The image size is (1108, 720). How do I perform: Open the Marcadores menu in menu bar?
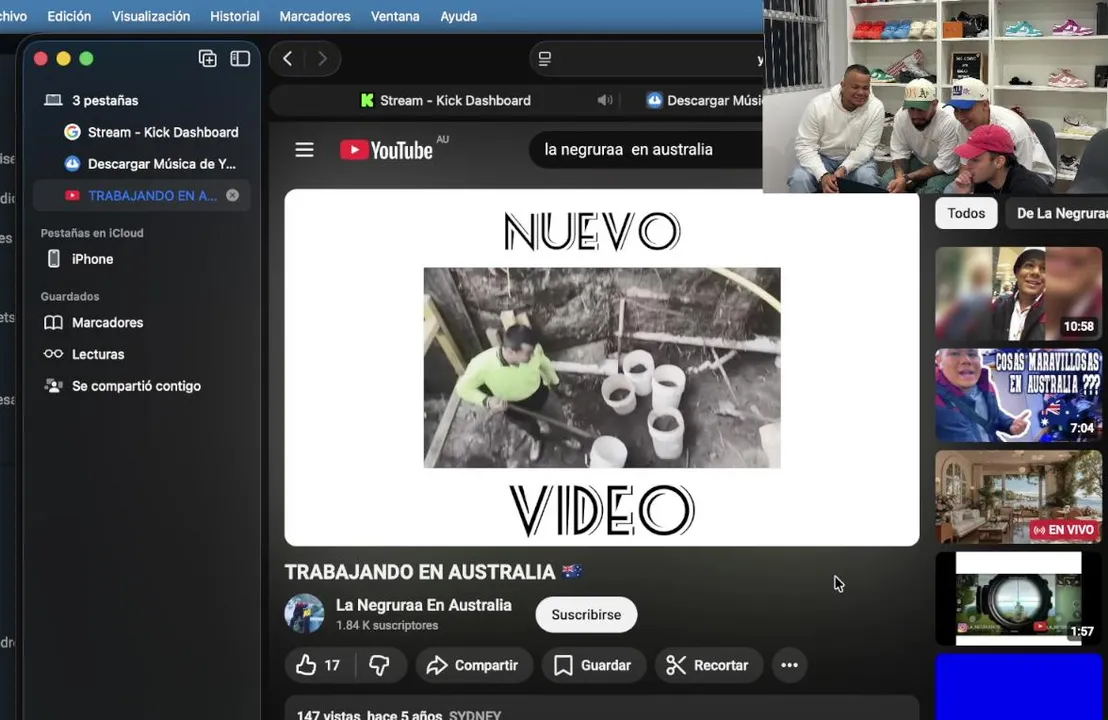[x=314, y=16]
